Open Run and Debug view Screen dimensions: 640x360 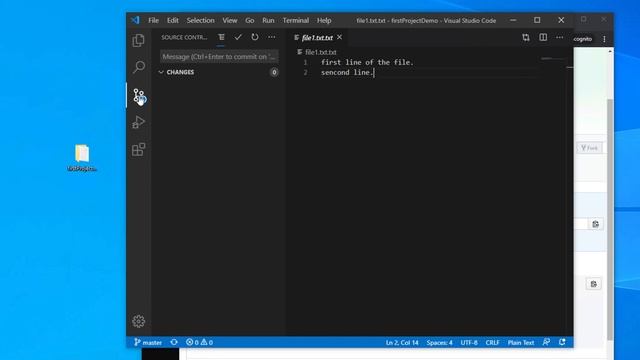click(138, 122)
